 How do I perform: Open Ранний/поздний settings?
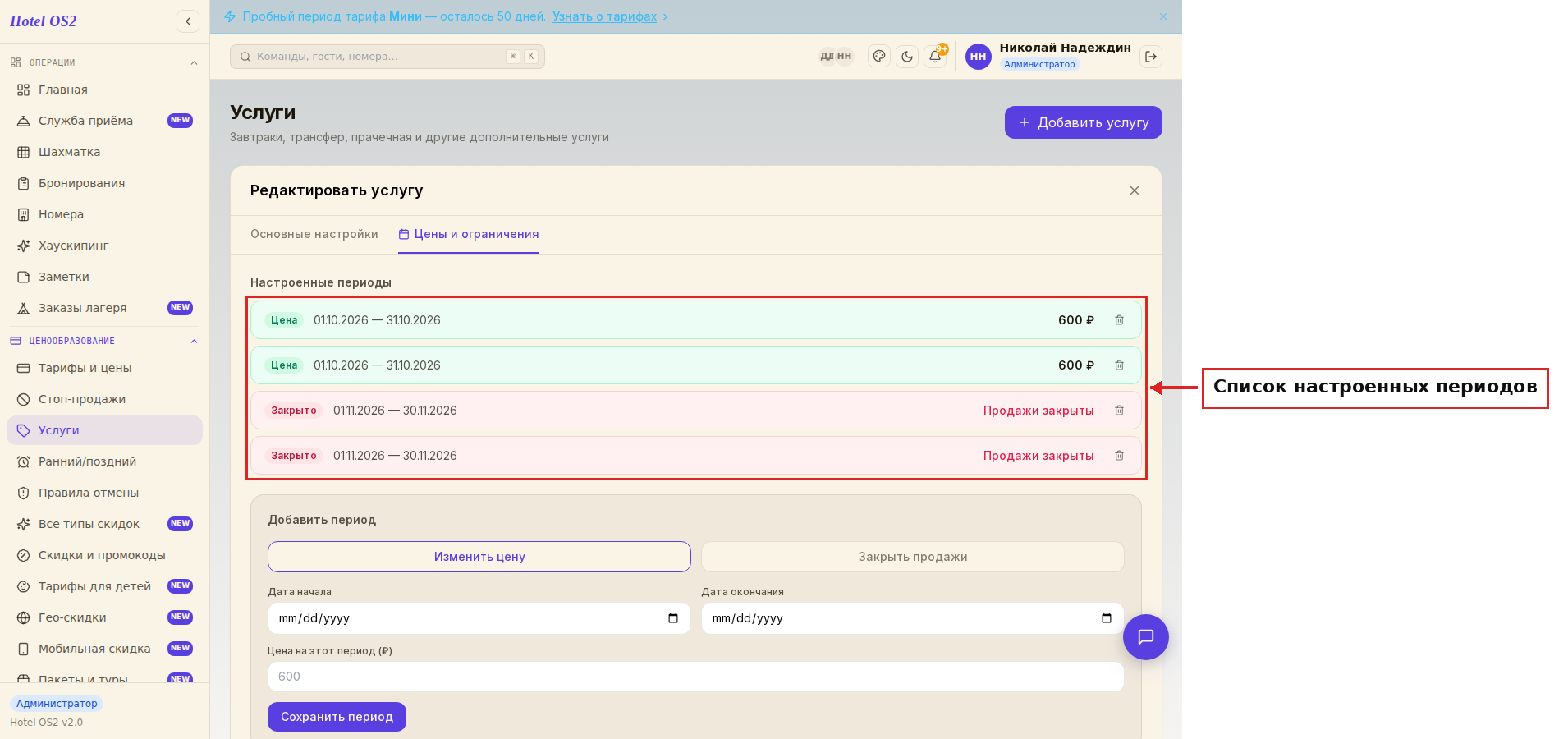point(104,461)
